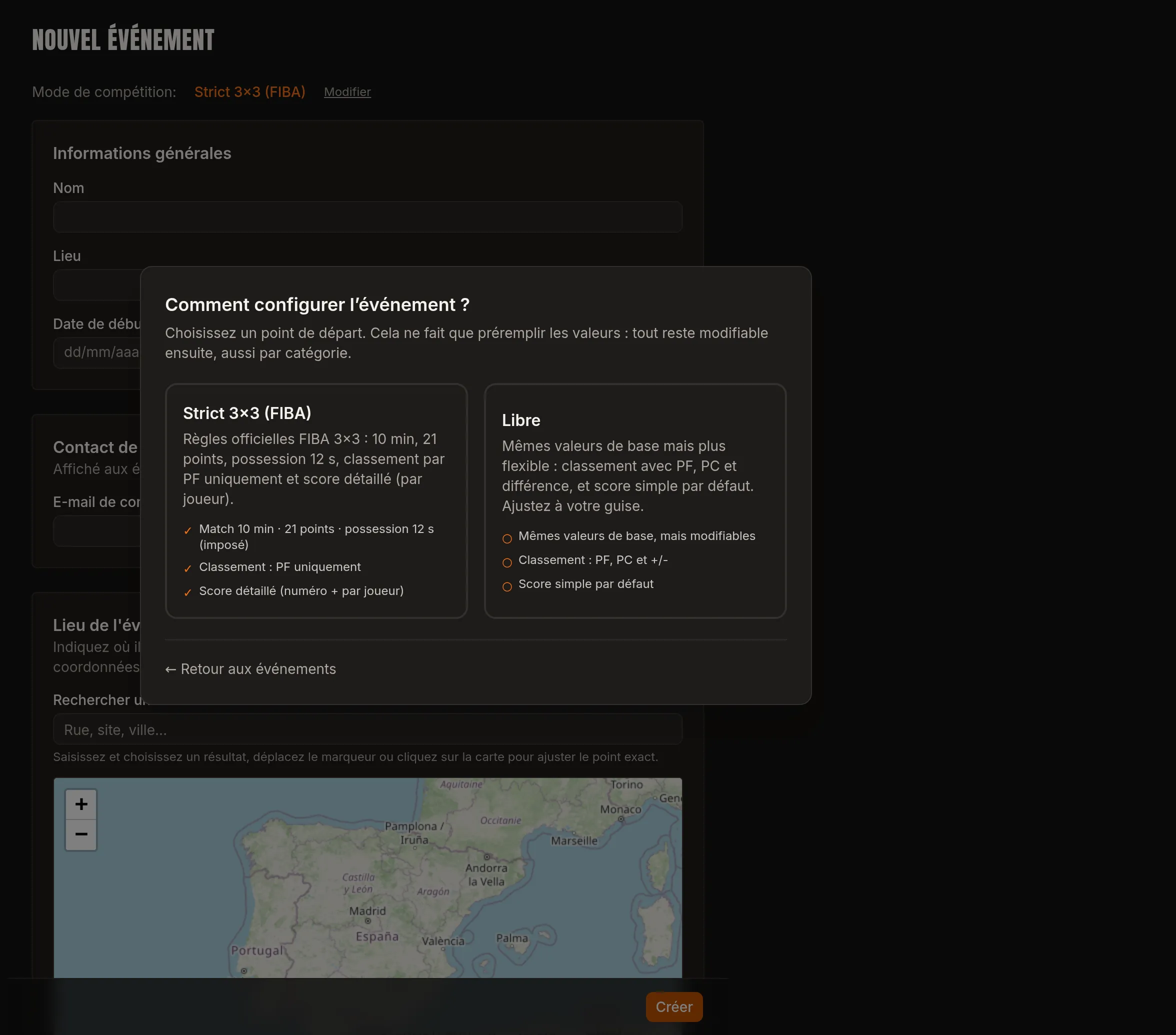Screen dimensions: 1176x1035
Task: Zoom out on the map
Action: point(81,835)
